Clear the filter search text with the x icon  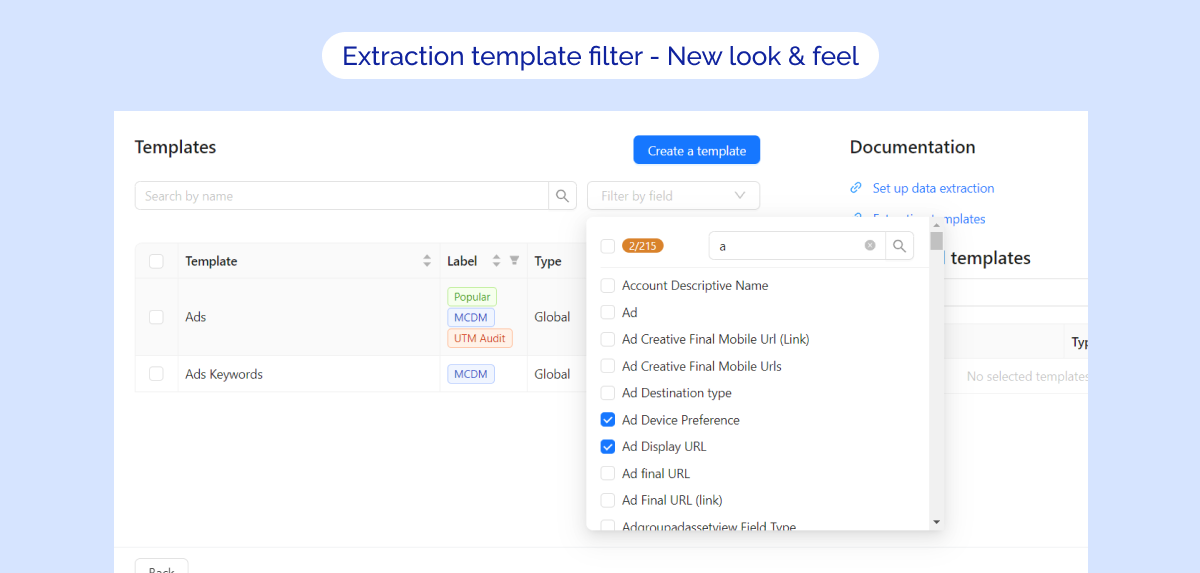tap(870, 246)
